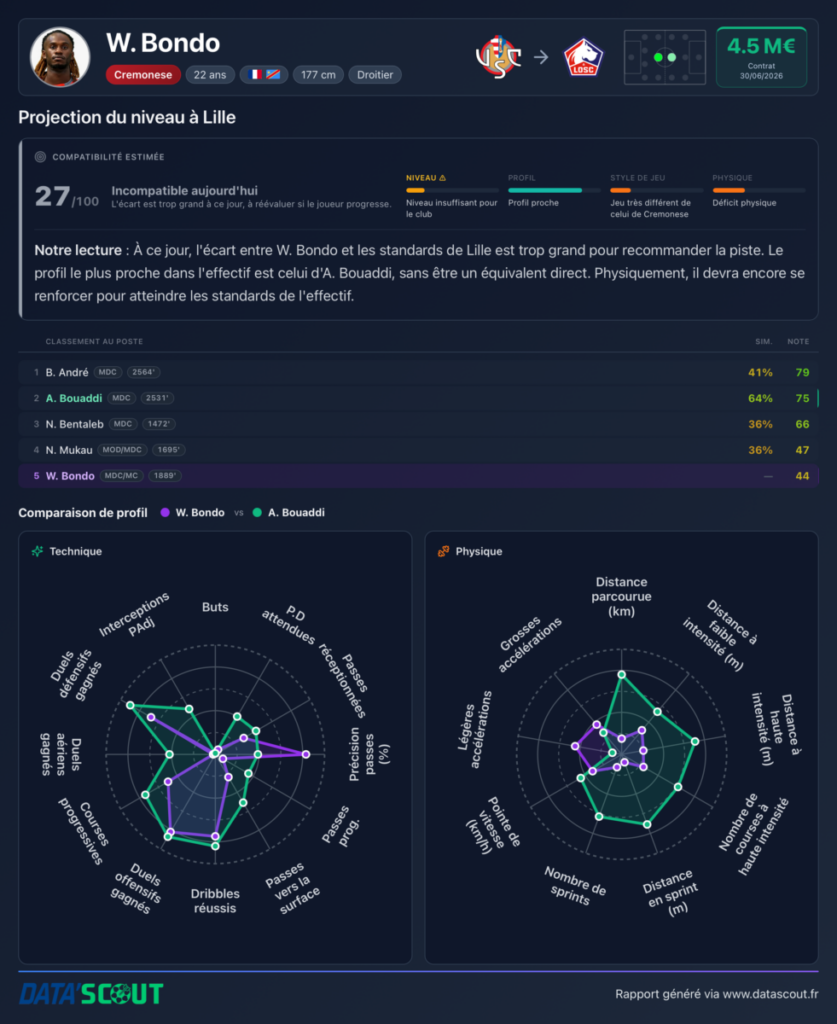Click the NIVEAU progress bar

452,191
